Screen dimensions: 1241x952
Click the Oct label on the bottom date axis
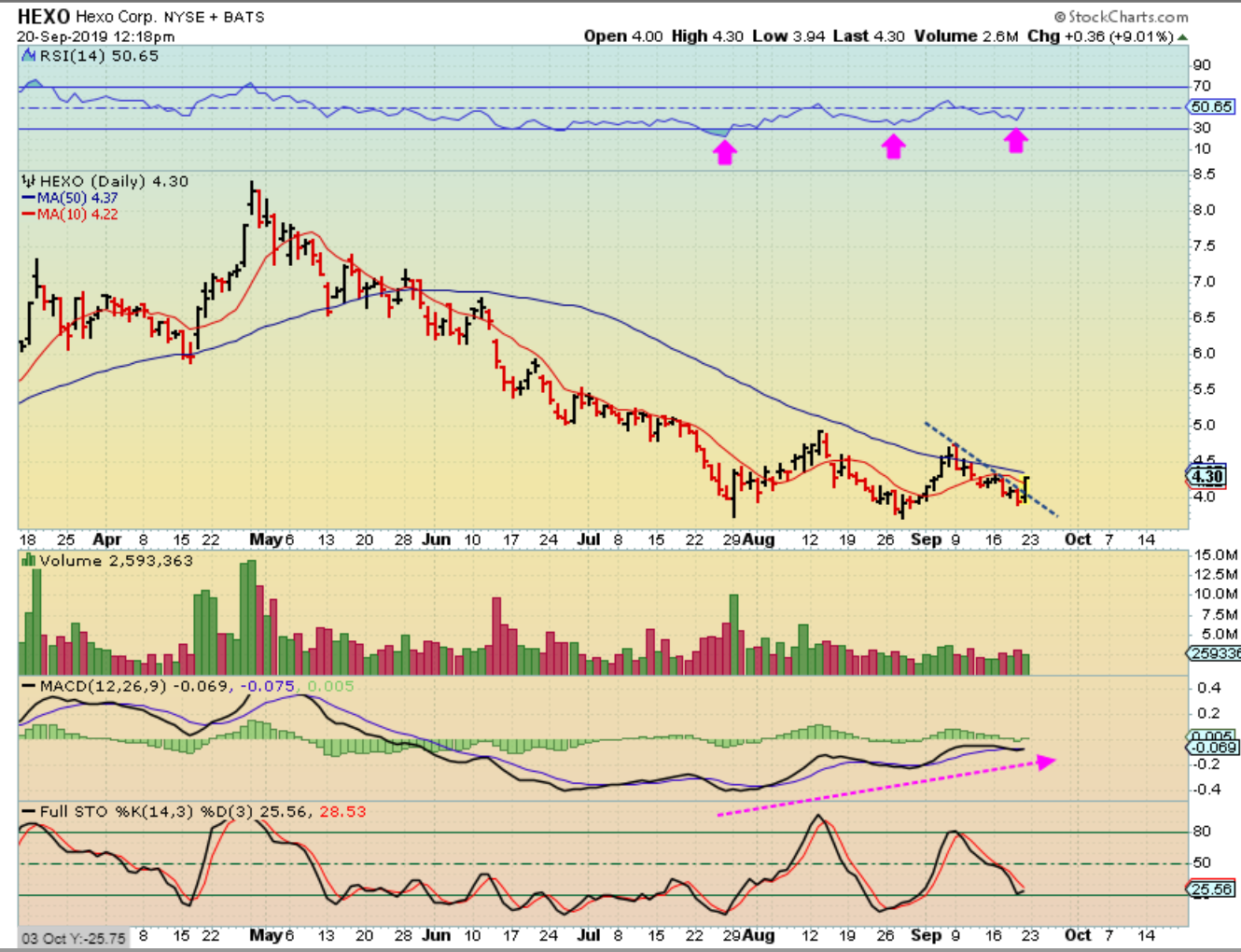click(1078, 935)
